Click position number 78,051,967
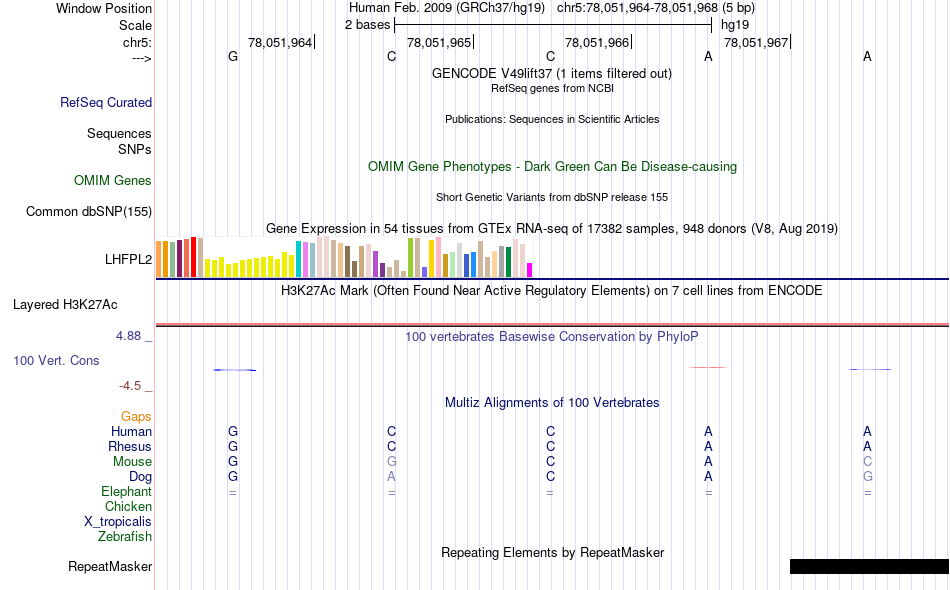This screenshot has height=590, width=950. pyautogui.click(x=756, y=42)
